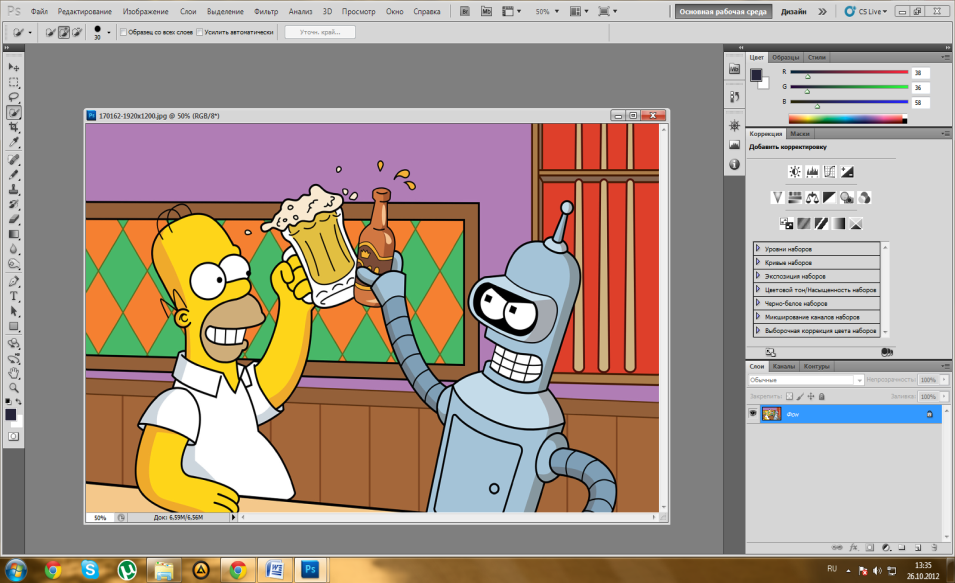The width and height of the screenshot is (955, 583).
Task: Select 'Основная рабочая среда' workspace
Action: [x=723, y=11]
